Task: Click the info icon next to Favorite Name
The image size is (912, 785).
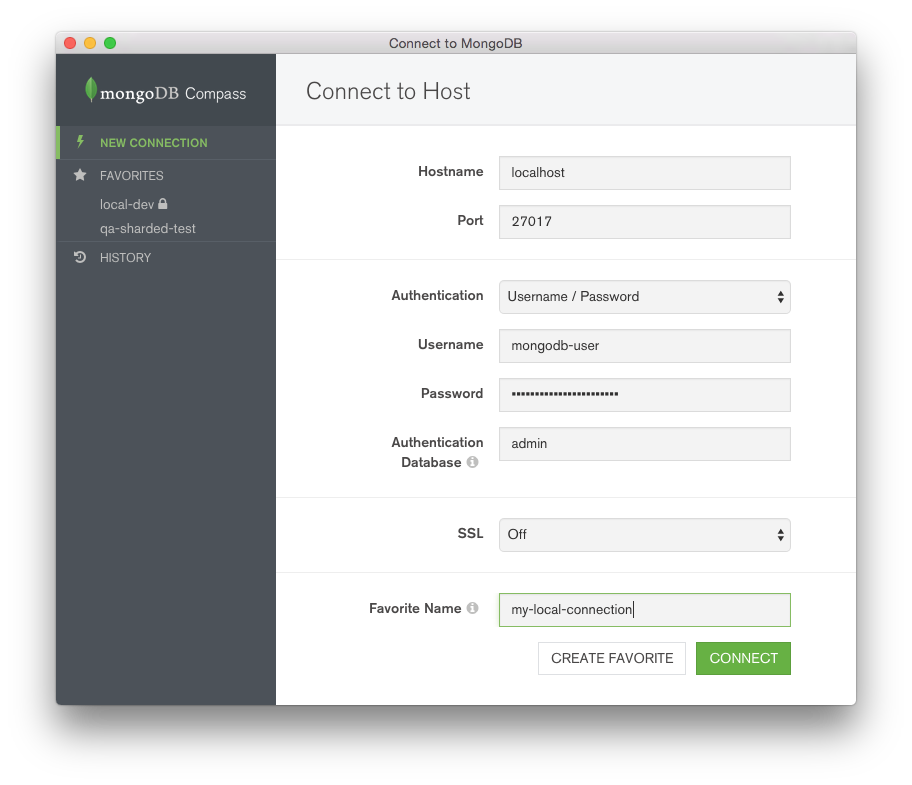Action: [x=472, y=608]
